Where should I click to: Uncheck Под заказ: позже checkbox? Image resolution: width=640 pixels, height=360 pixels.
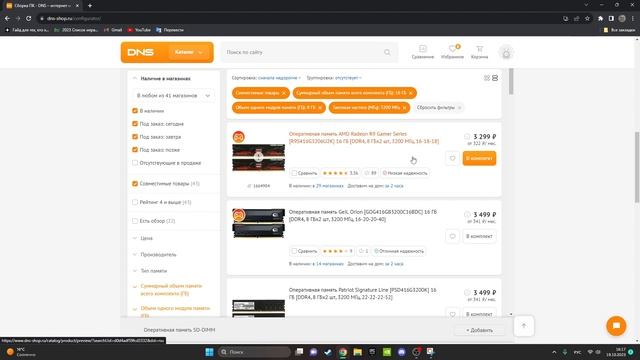135,150
